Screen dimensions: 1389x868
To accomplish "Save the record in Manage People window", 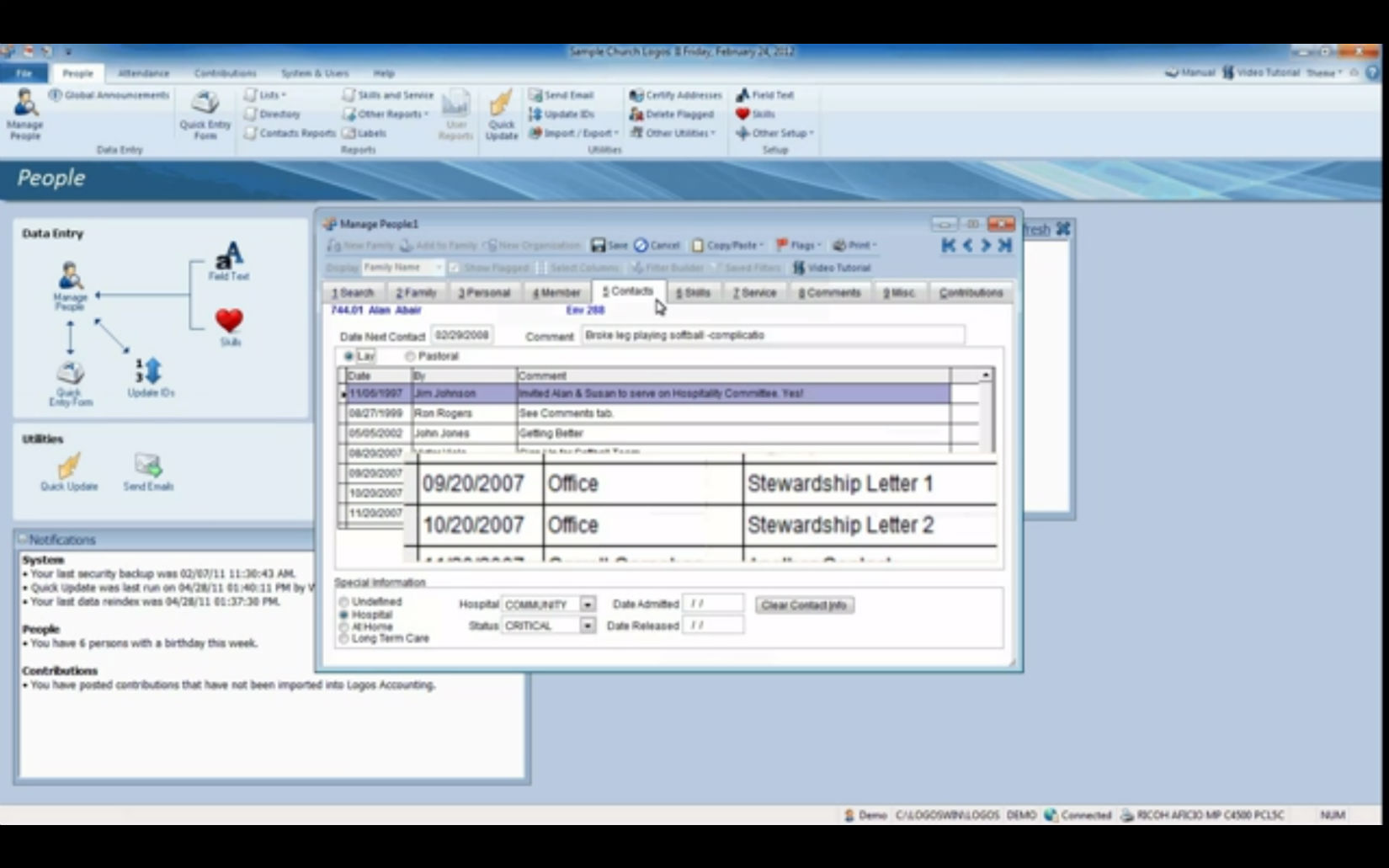I will (609, 246).
